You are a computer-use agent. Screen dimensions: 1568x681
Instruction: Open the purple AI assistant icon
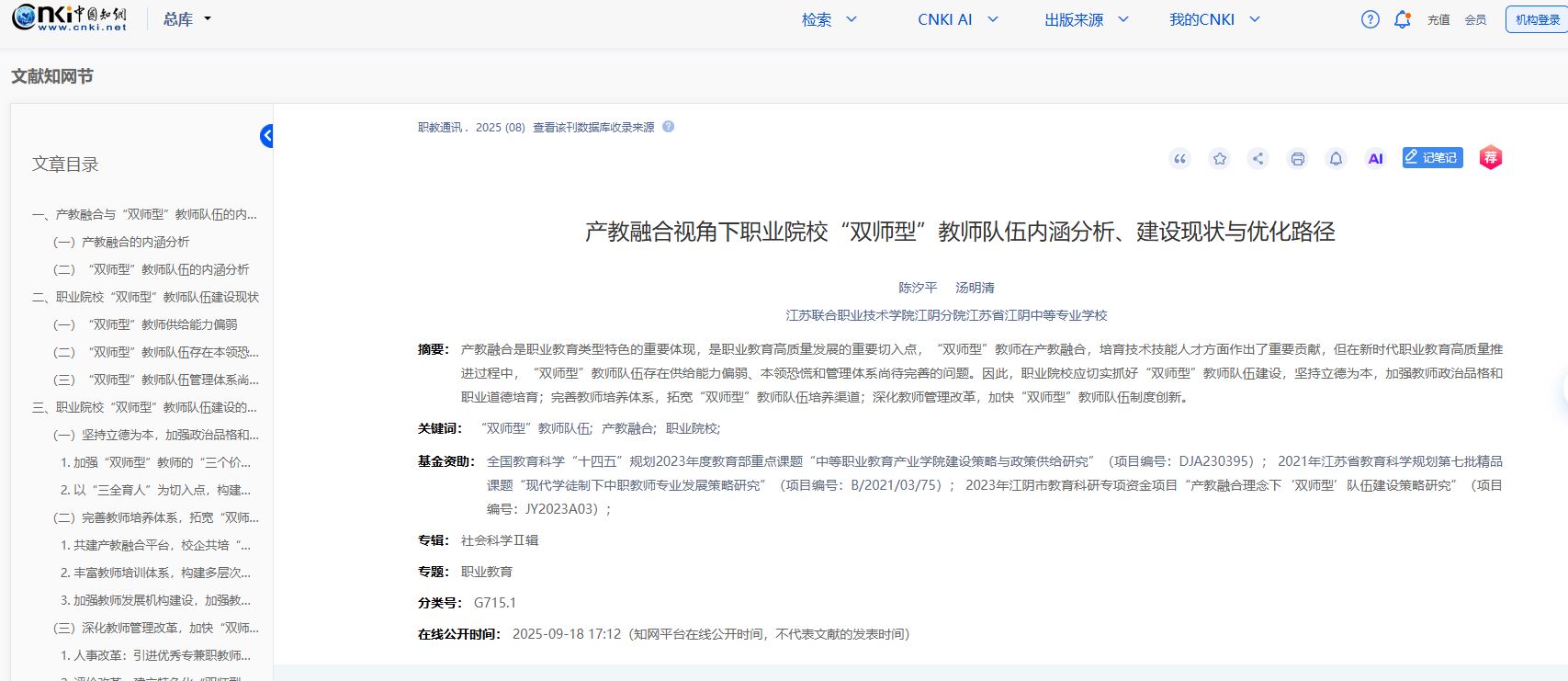1375,159
